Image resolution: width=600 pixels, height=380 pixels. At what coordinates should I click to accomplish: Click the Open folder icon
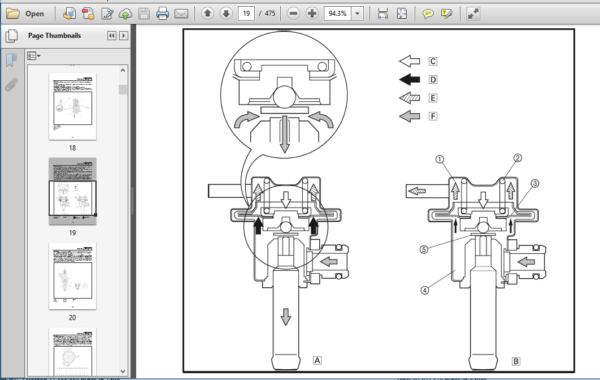[x=13, y=14]
